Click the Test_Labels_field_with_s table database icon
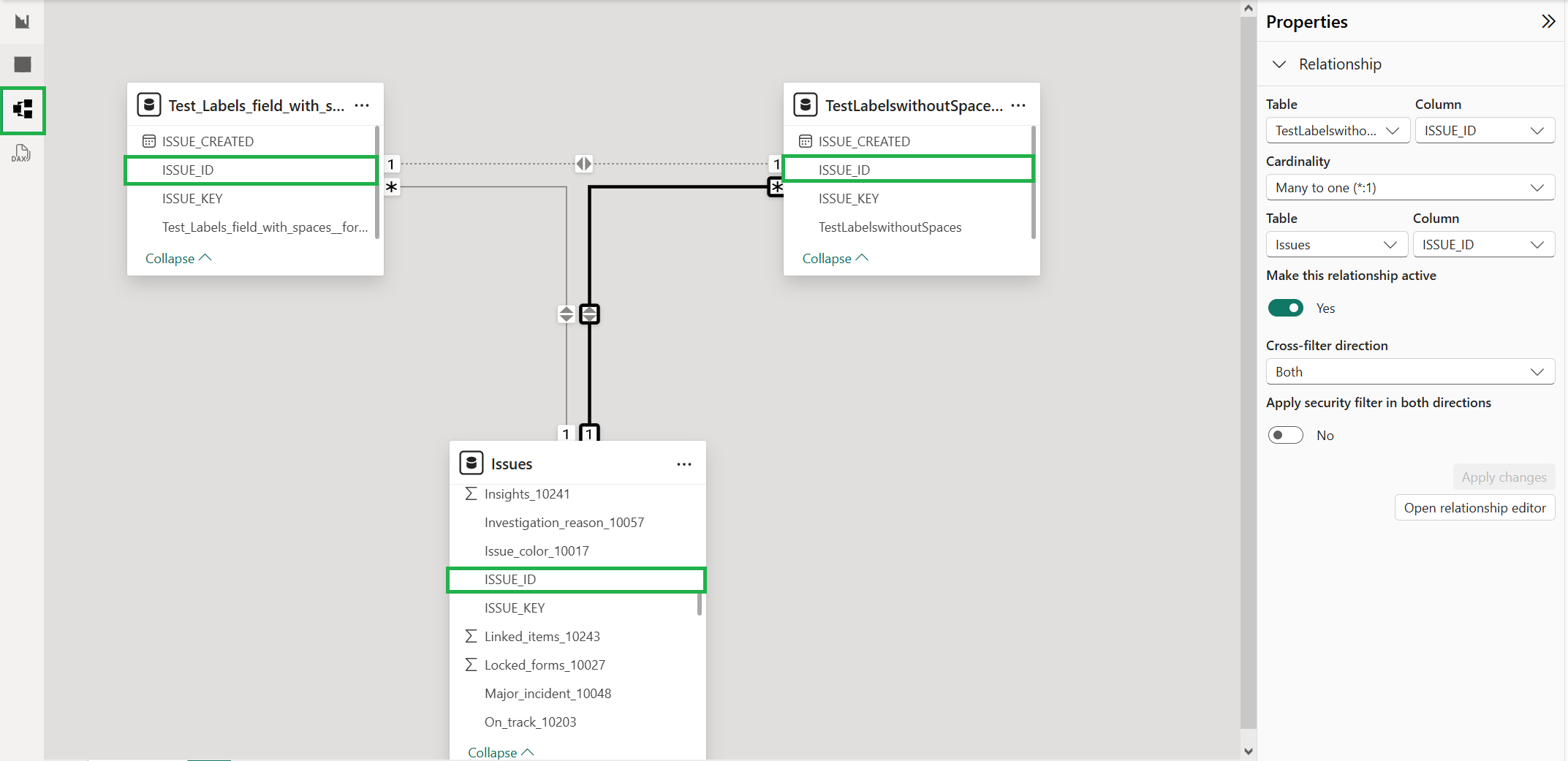The height and width of the screenshot is (761, 1568). click(x=149, y=105)
